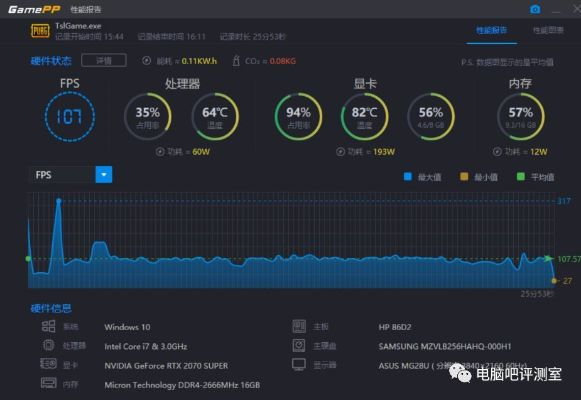
Task: Click the SAMSUNG MZVLB256HAHQ-000H1 text
Action: pos(445,346)
